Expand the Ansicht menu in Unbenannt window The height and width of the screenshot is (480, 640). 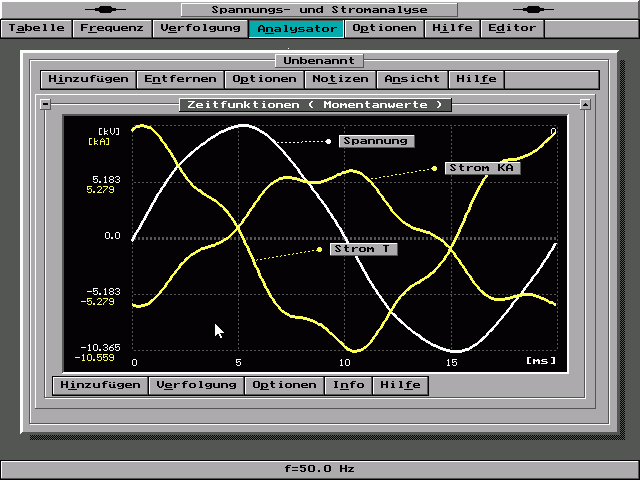(412, 79)
